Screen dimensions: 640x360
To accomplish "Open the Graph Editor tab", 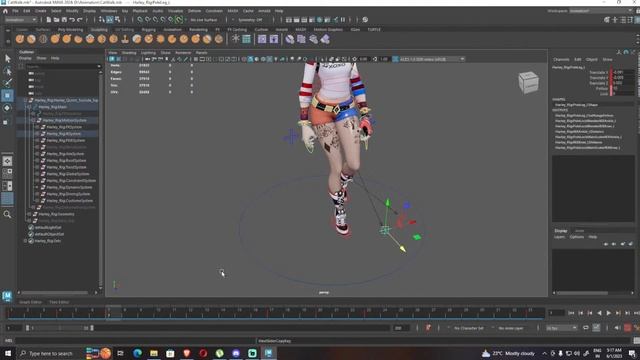I will point(30,302).
